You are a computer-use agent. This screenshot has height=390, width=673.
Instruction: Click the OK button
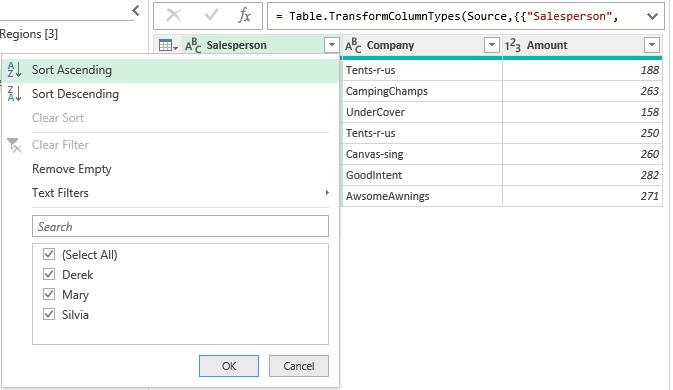point(229,366)
